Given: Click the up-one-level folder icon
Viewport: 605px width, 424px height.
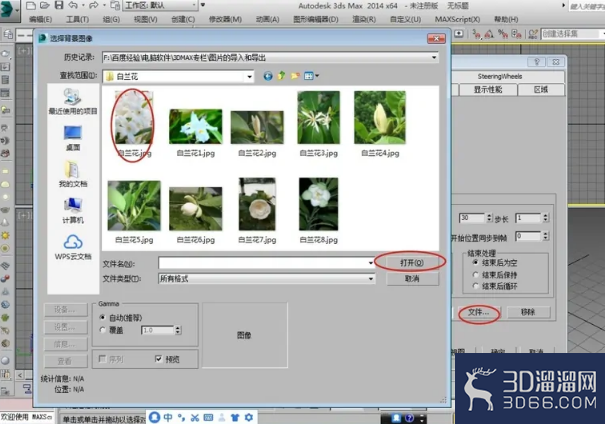Looking at the screenshot, I should 281,76.
